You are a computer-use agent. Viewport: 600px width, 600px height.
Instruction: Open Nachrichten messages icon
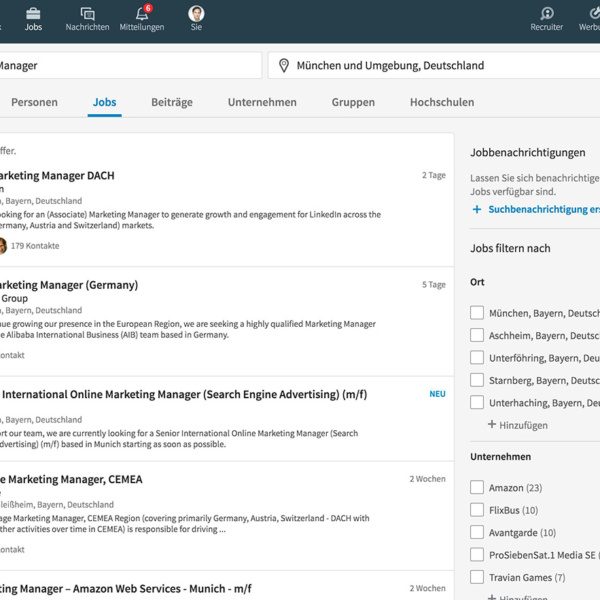(88, 14)
